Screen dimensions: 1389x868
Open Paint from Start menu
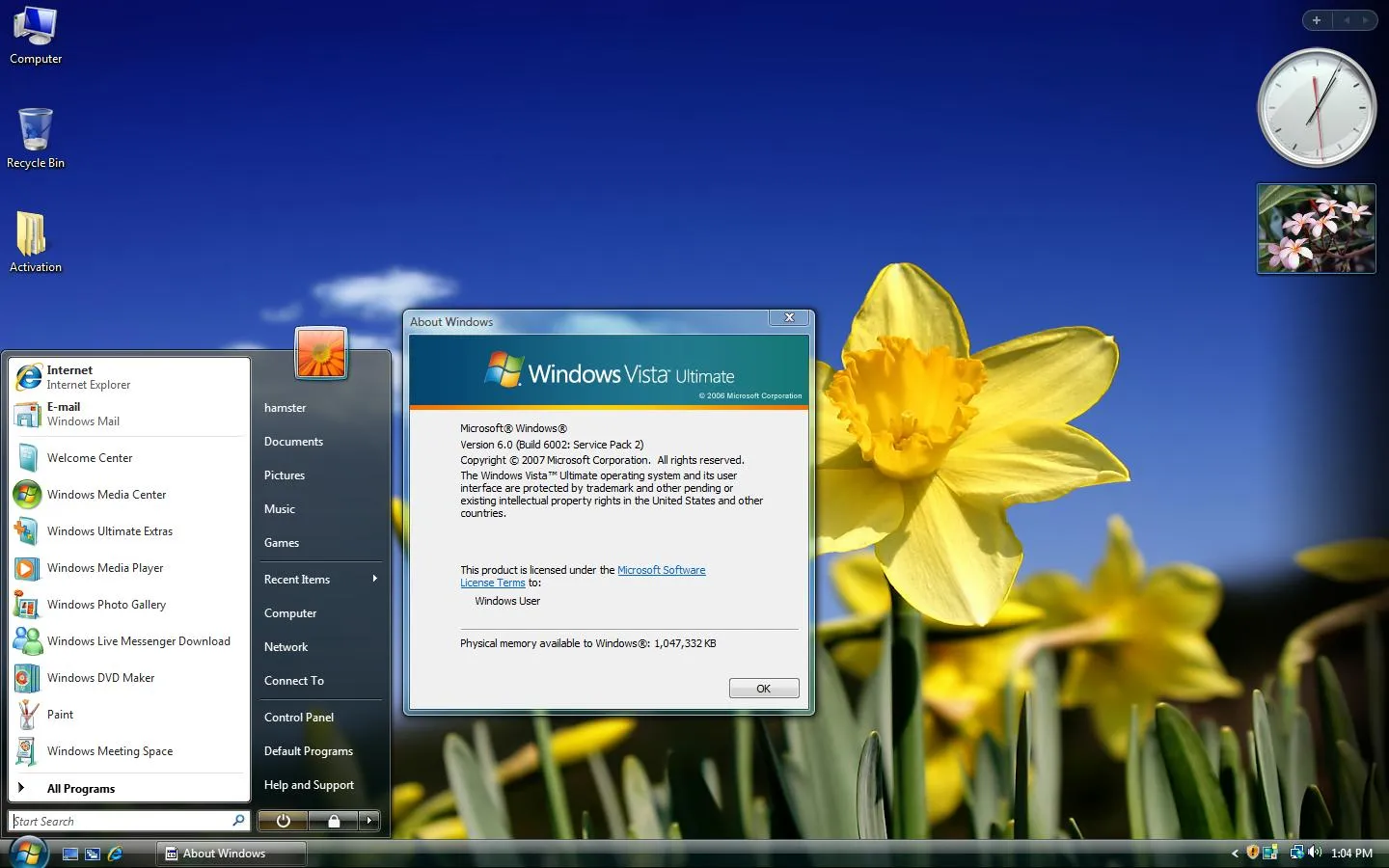tap(129, 715)
